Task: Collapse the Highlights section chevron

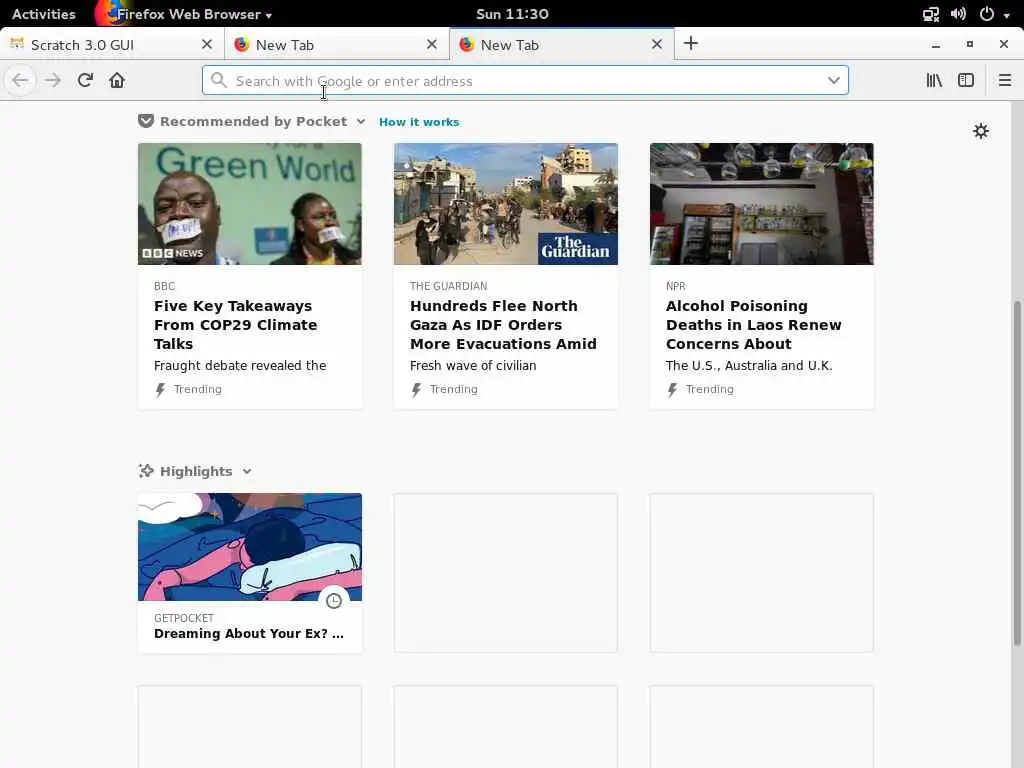Action: click(247, 472)
